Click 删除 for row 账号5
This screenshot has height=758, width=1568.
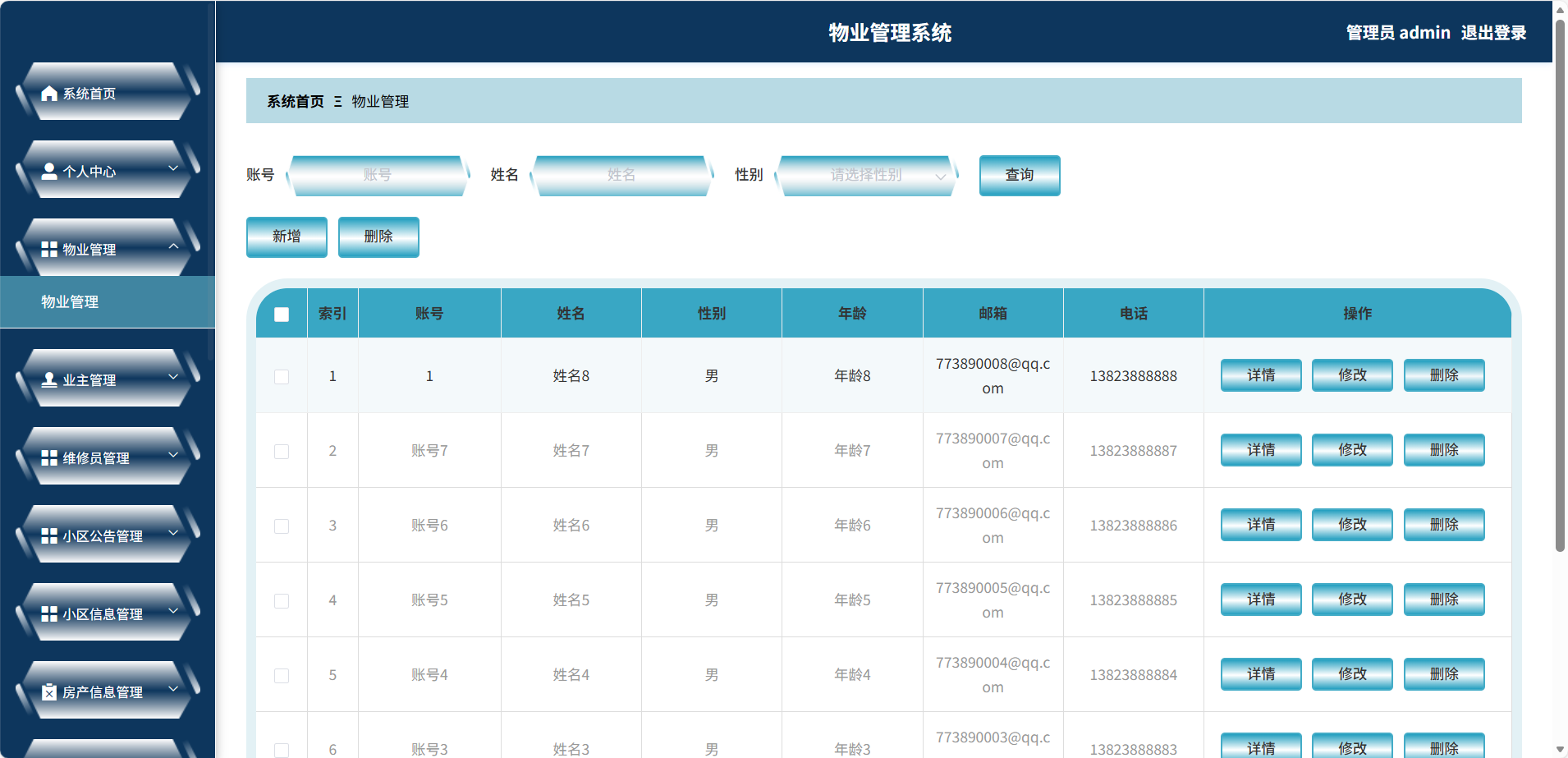point(1444,600)
